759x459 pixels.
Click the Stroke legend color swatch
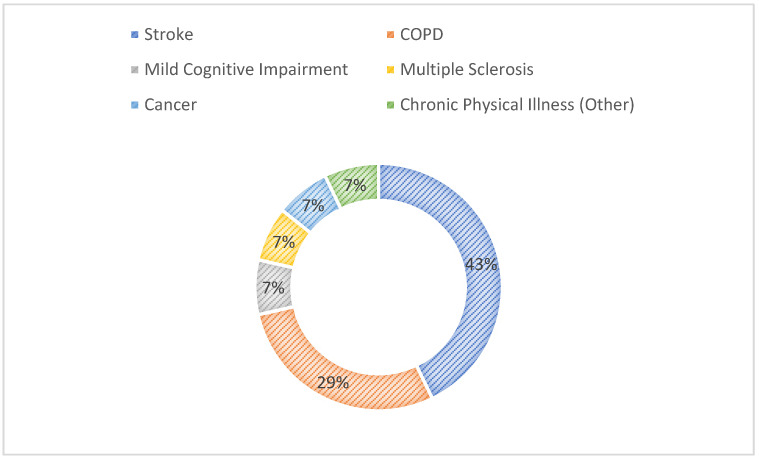click(135, 35)
